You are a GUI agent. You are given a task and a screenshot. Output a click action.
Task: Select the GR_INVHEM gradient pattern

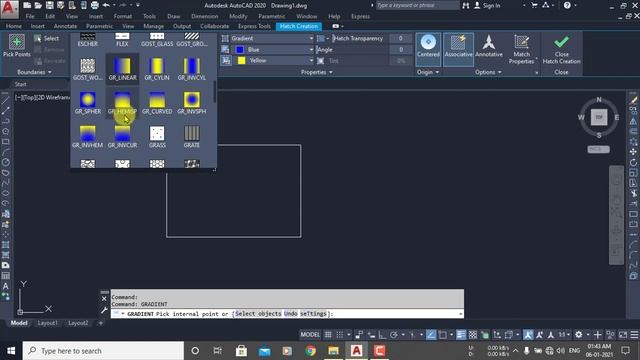coord(88,137)
